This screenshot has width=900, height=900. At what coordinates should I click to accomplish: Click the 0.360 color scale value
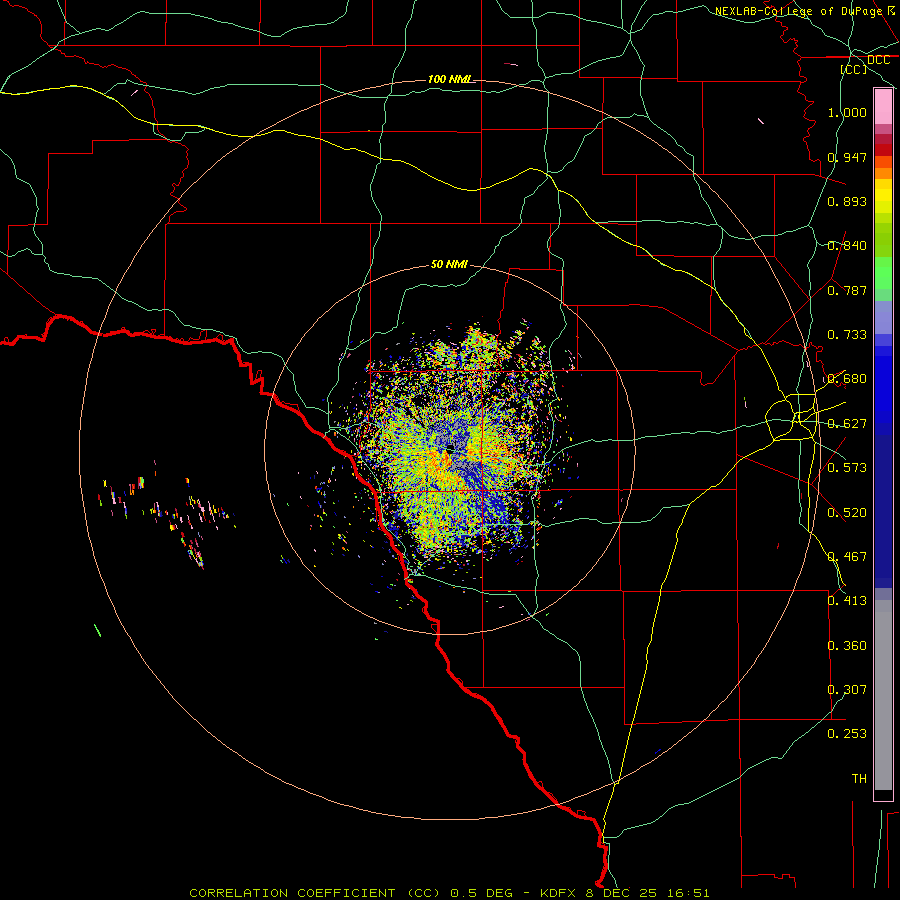click(x=847, y=646)
